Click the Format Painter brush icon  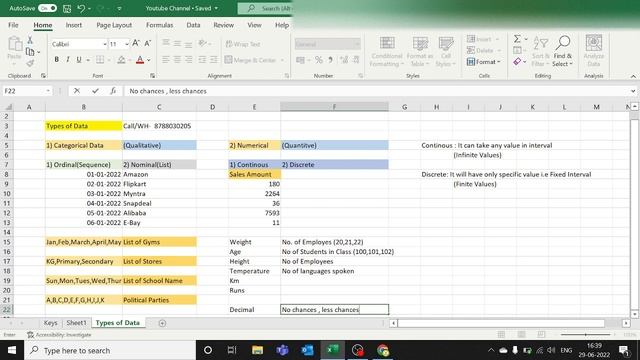pyautogui.click(x=30, y=63)
